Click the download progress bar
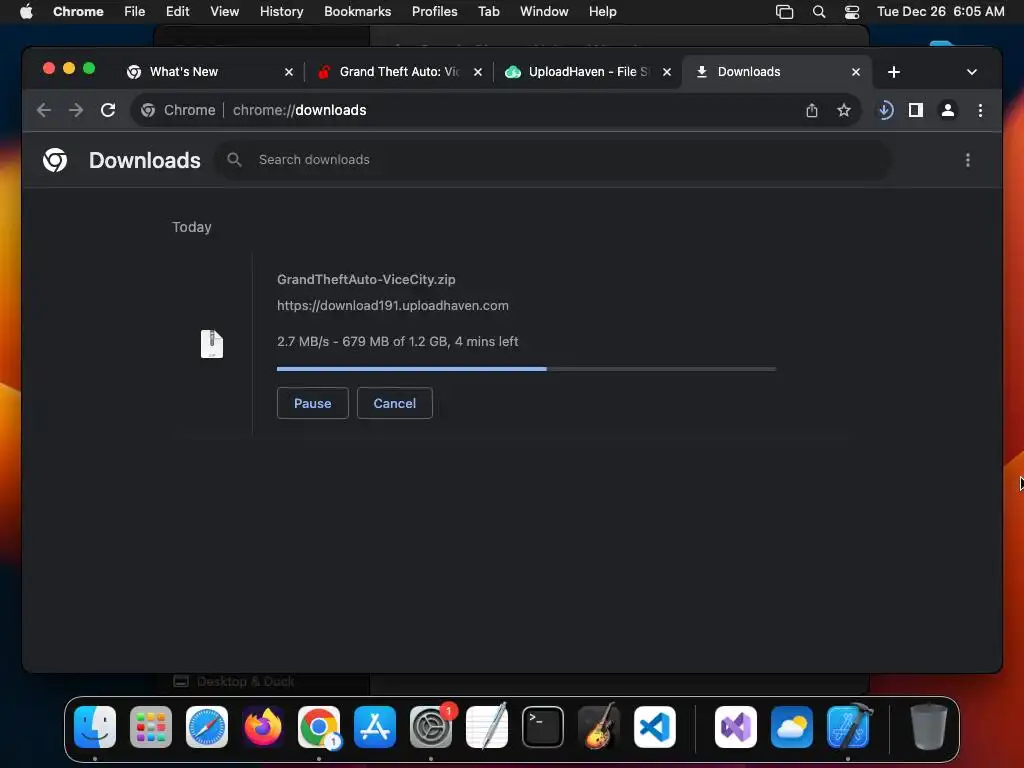 (x=526, y=369)
